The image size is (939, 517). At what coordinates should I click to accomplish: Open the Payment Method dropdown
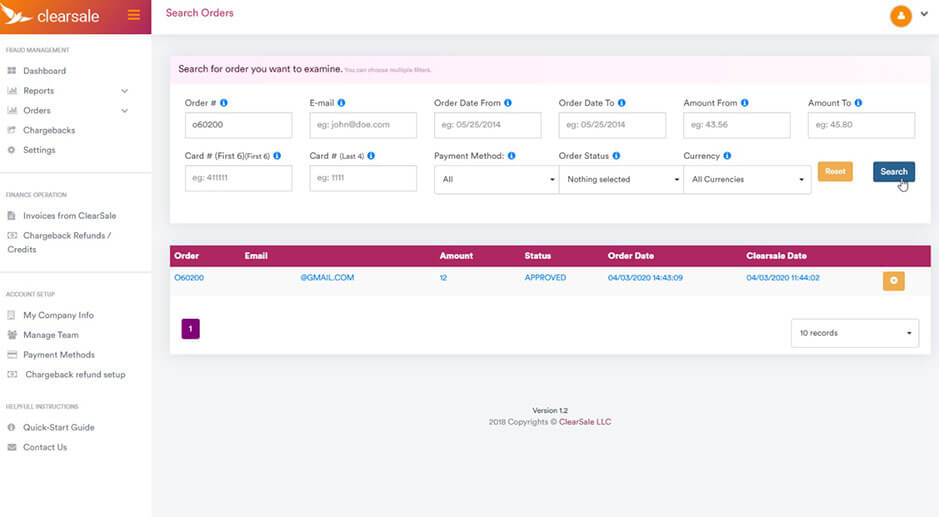click(496, 179)
